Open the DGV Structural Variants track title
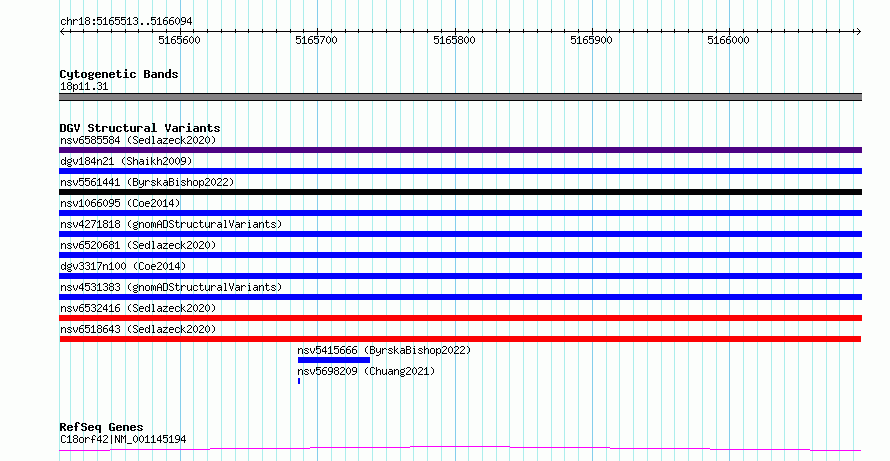Screen dimensions: 890x461 coord(140,128)
